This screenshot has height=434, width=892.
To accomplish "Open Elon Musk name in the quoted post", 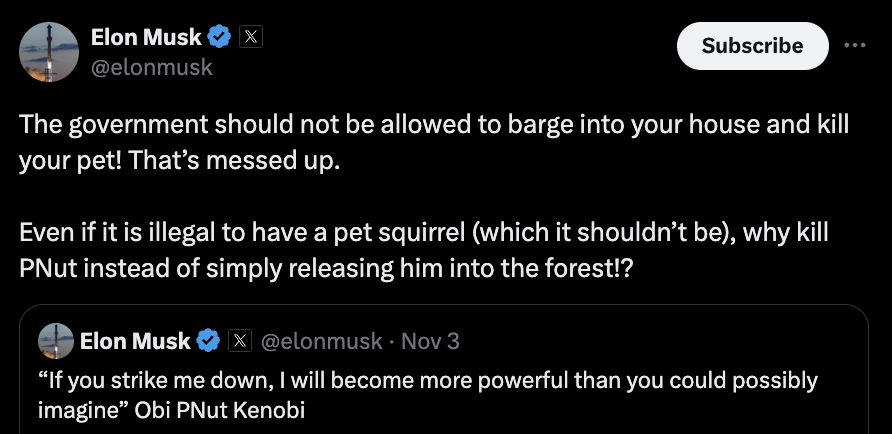I will 134,341.
